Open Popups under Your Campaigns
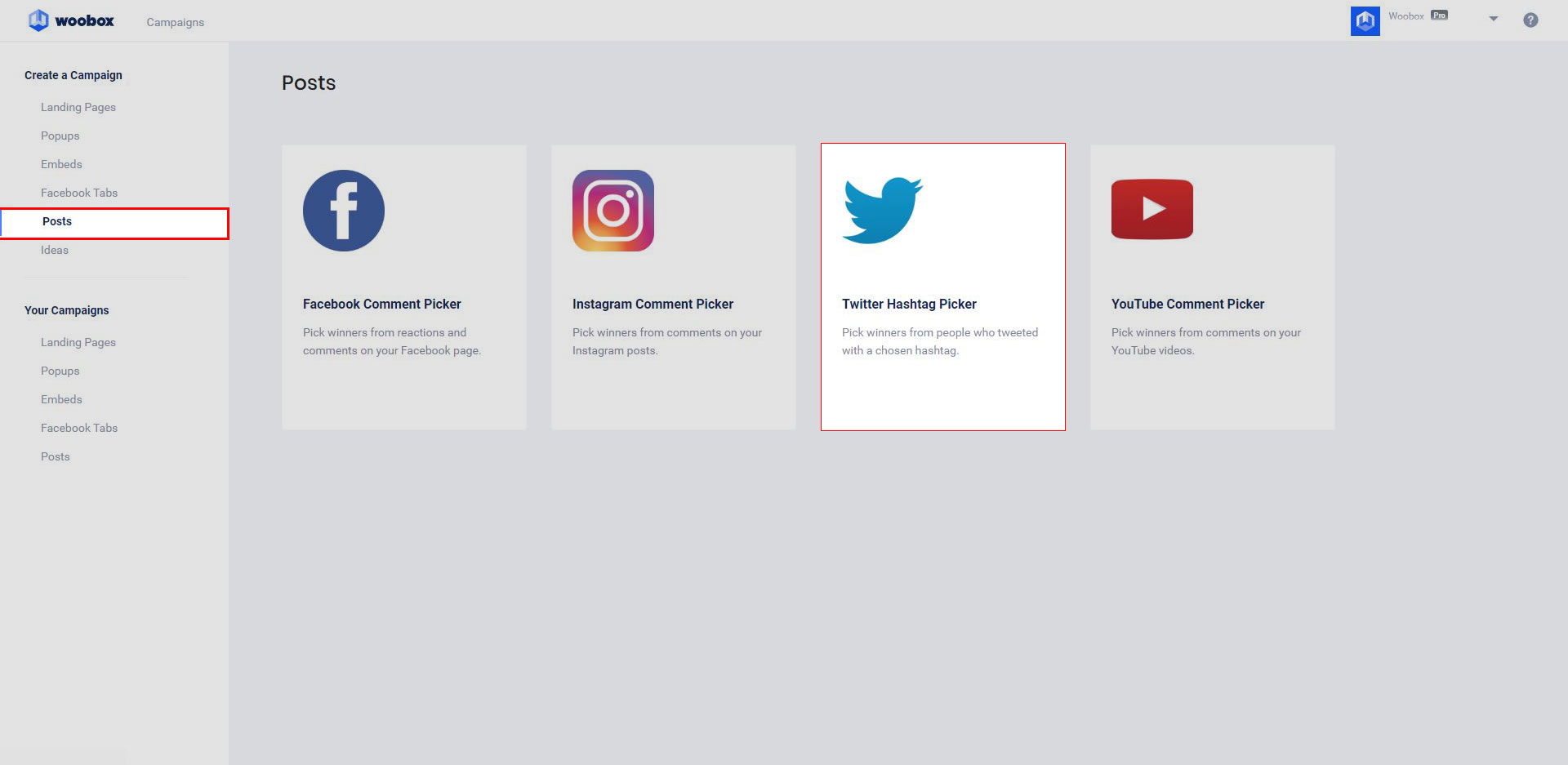This screenshot has height=765, width=1568. [x=60, y=371]
